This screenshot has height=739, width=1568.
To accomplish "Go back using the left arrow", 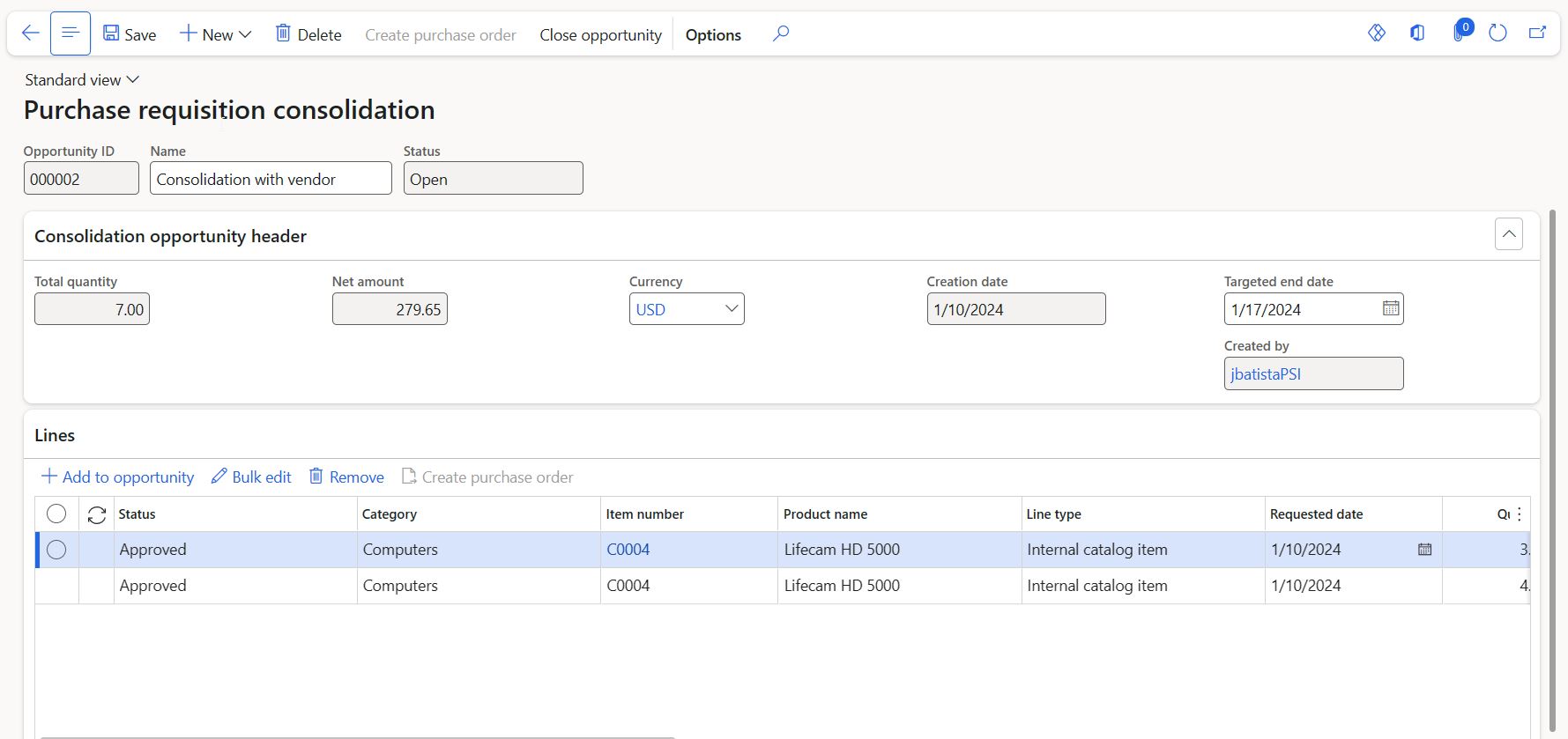I will point(30,33).
